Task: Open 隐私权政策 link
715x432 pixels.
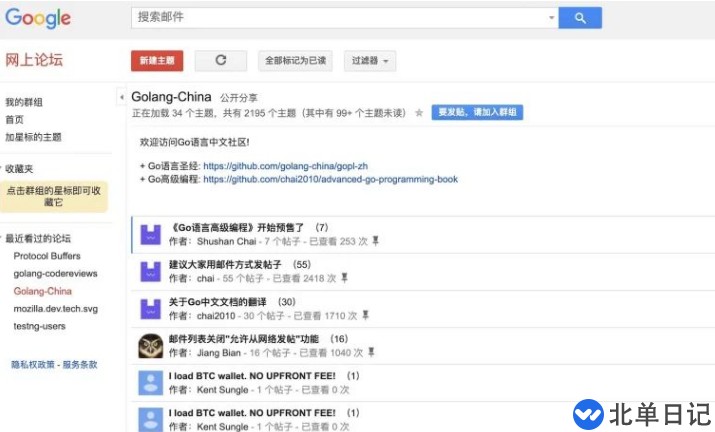Action: 33,364
